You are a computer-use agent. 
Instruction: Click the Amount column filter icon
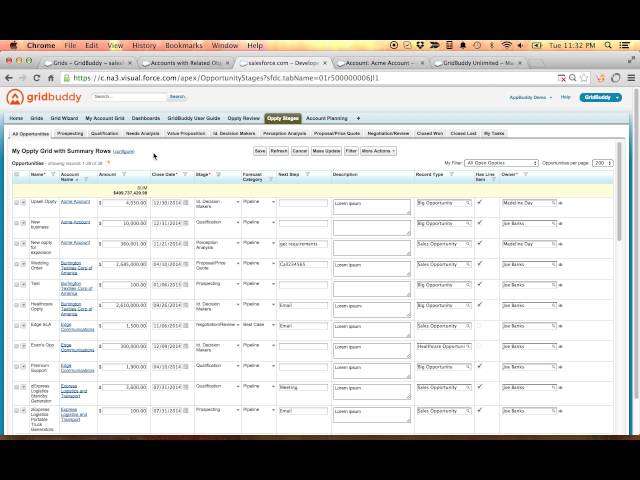[124, 174]
